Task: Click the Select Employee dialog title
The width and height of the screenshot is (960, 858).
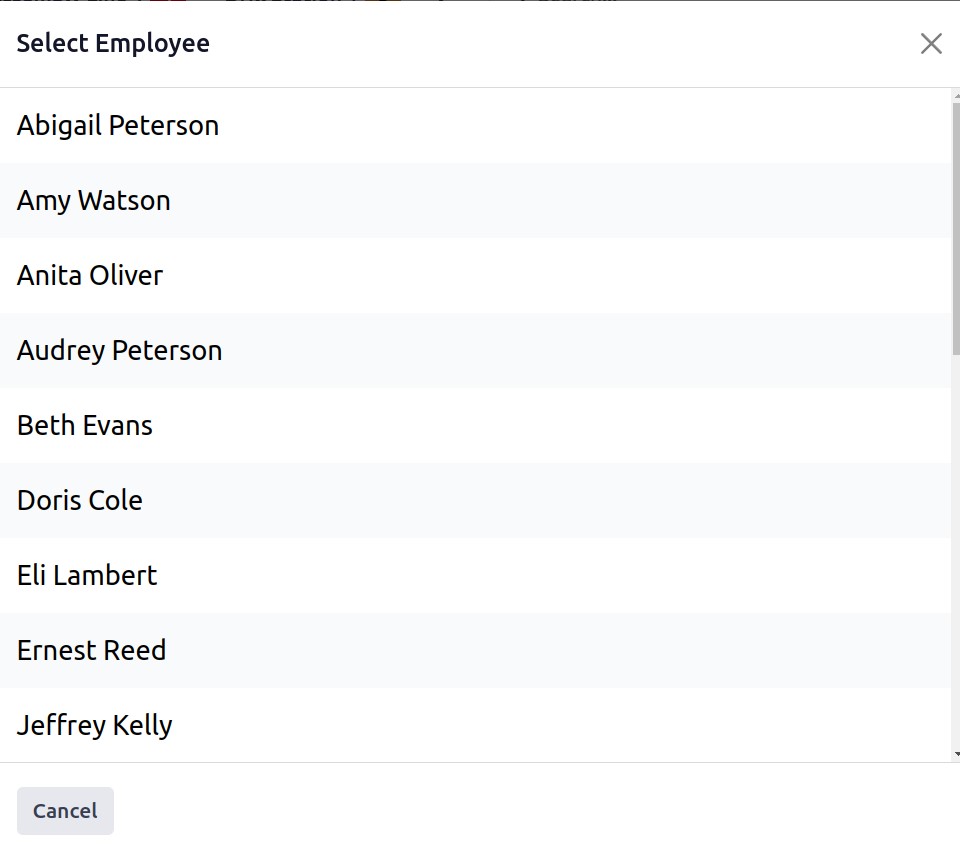Action: (x=113, y=43)
